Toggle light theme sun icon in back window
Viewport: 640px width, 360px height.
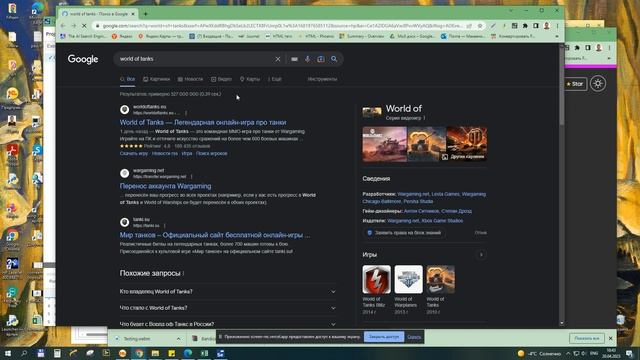[x=598, y=84]
